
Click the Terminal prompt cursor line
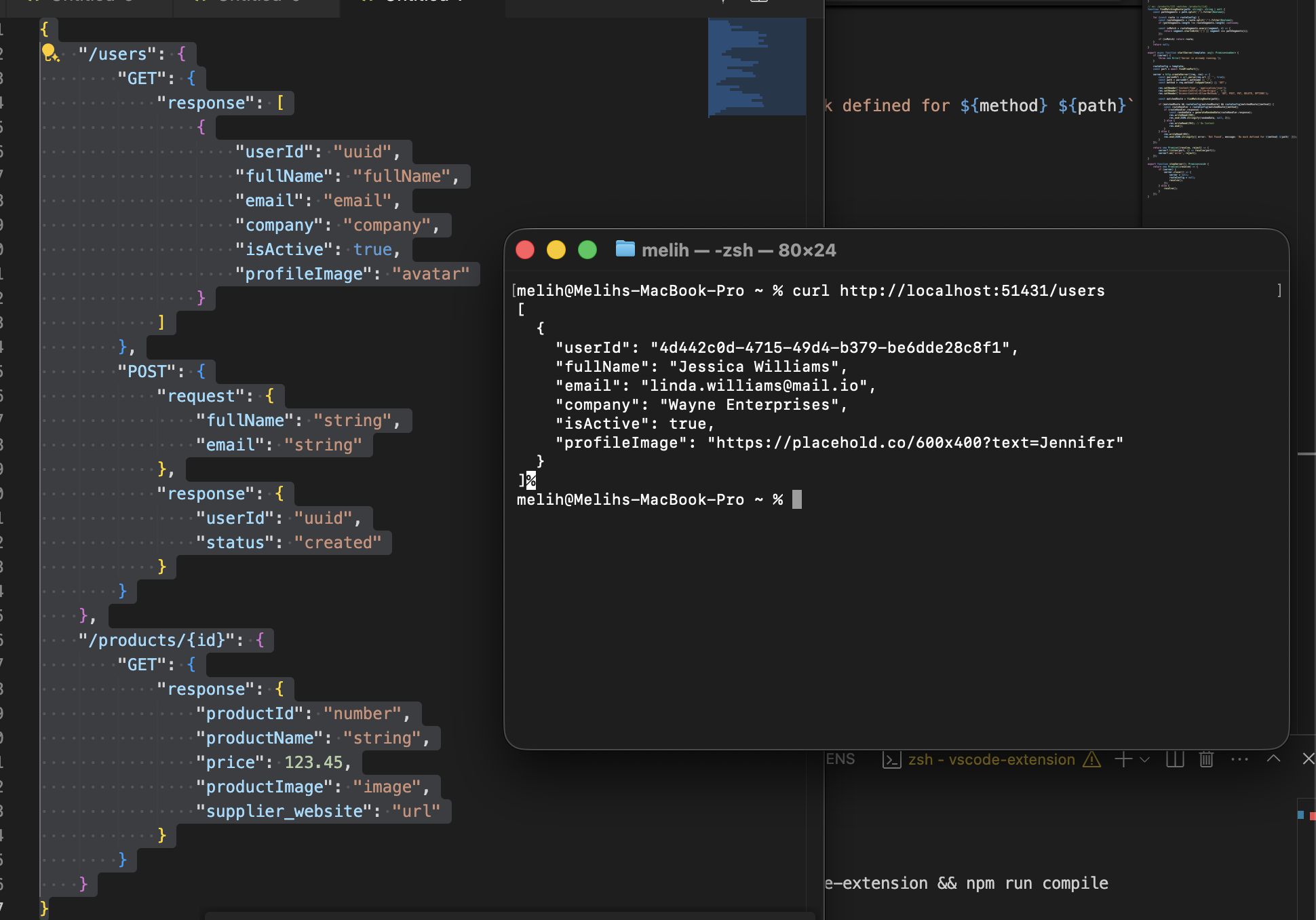[x=659, y=499]
